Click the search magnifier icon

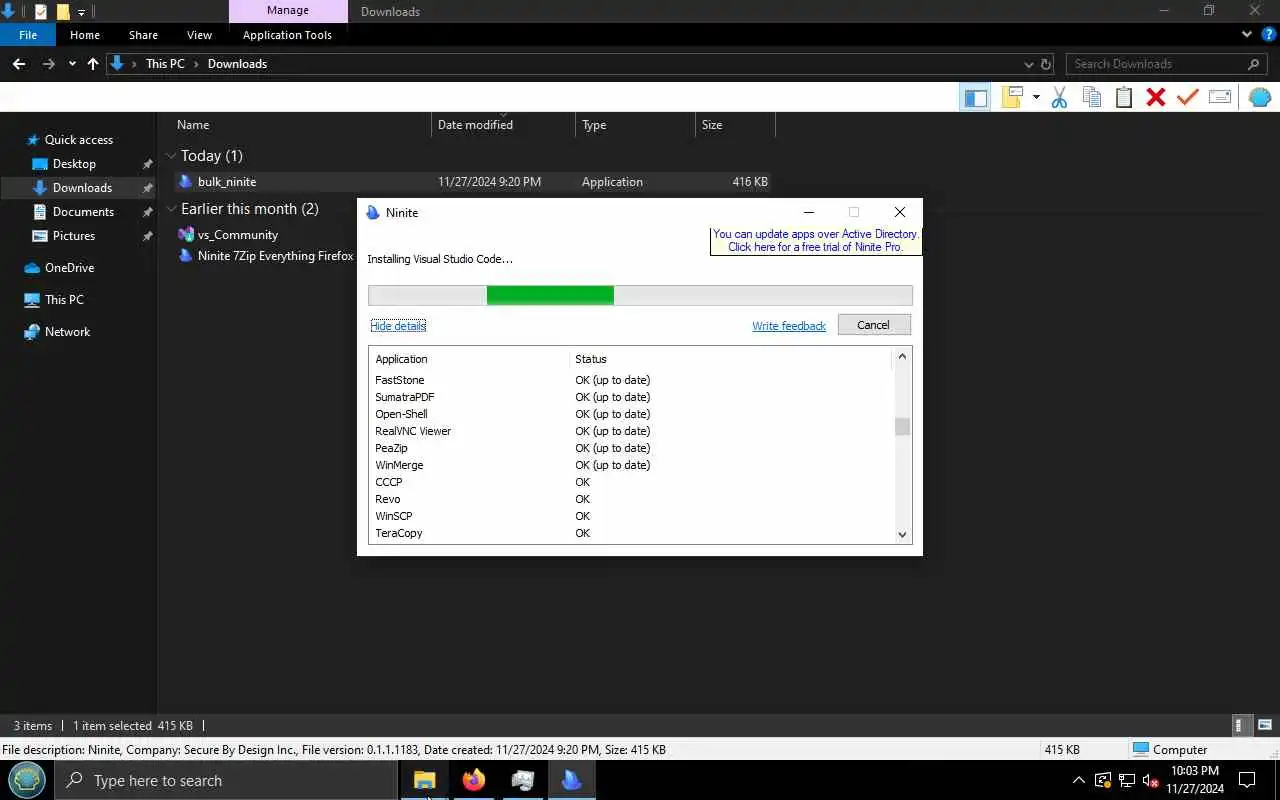click(1254, 64)
